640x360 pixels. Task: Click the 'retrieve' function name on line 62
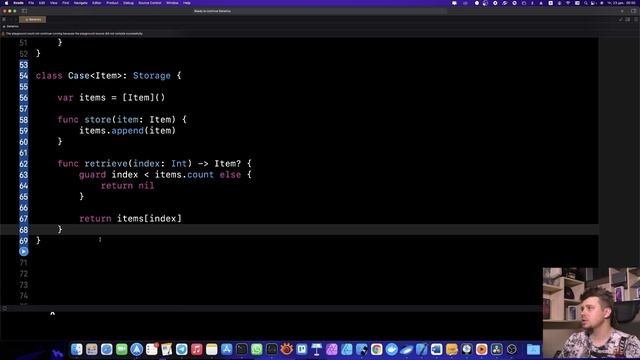click(x=106, y=164)
